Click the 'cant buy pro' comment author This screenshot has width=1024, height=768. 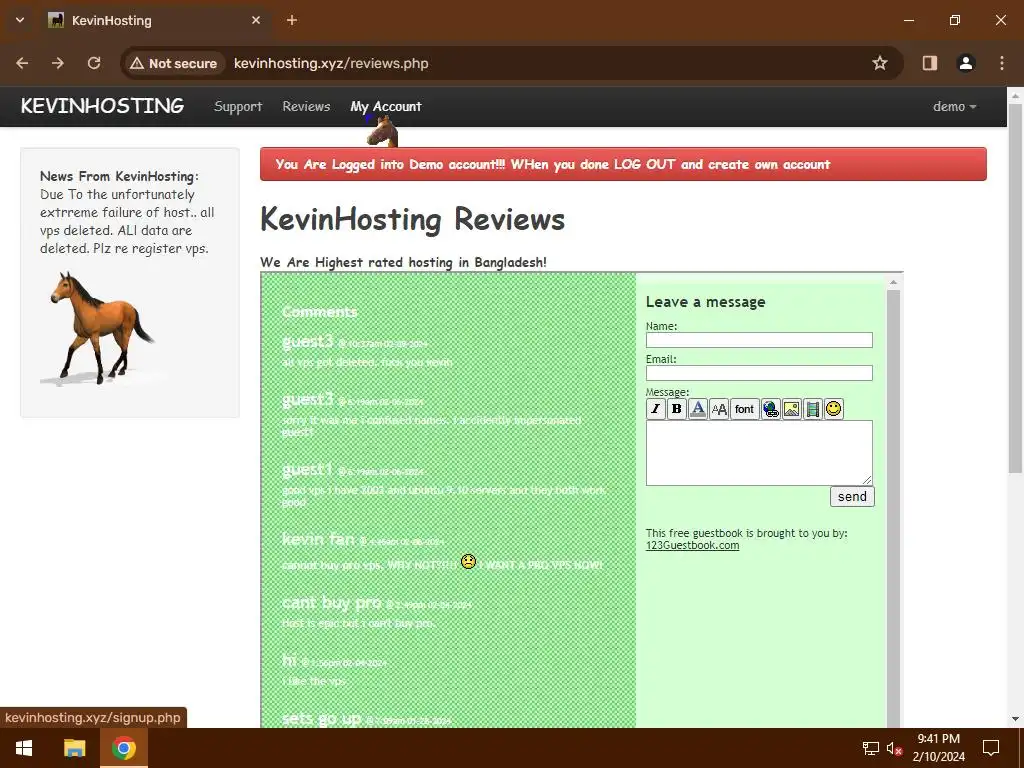(x=331, y=602)
